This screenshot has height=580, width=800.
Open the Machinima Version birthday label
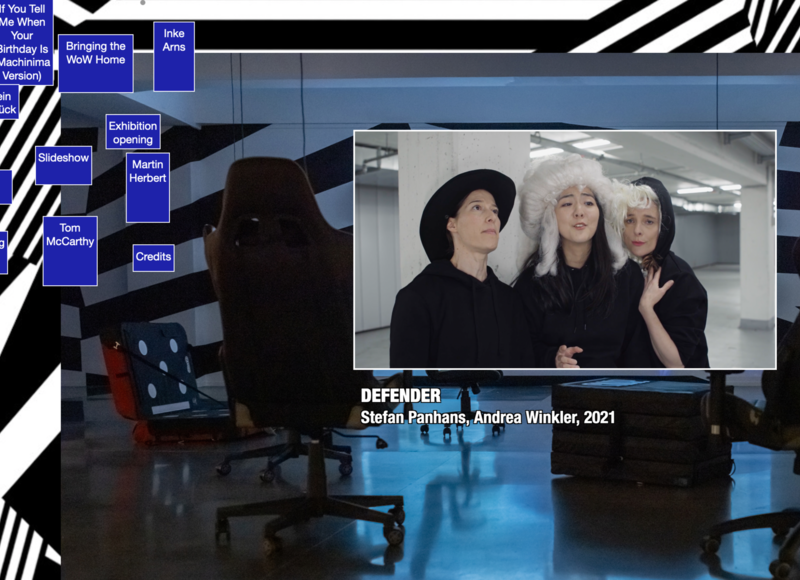tap(25, 42)
